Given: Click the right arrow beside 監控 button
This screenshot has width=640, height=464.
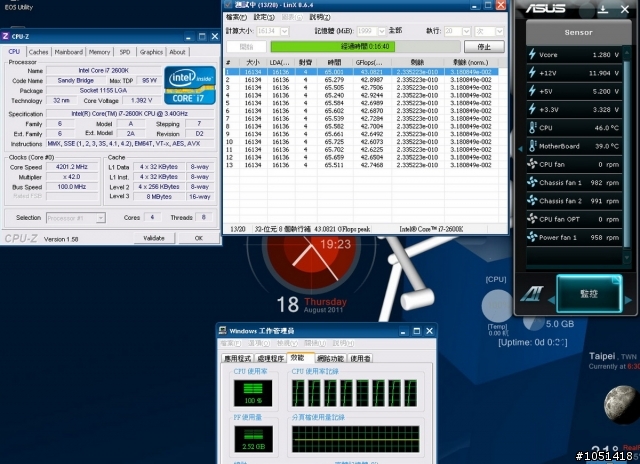Looking at the screenshot, I should coord(628,300).
